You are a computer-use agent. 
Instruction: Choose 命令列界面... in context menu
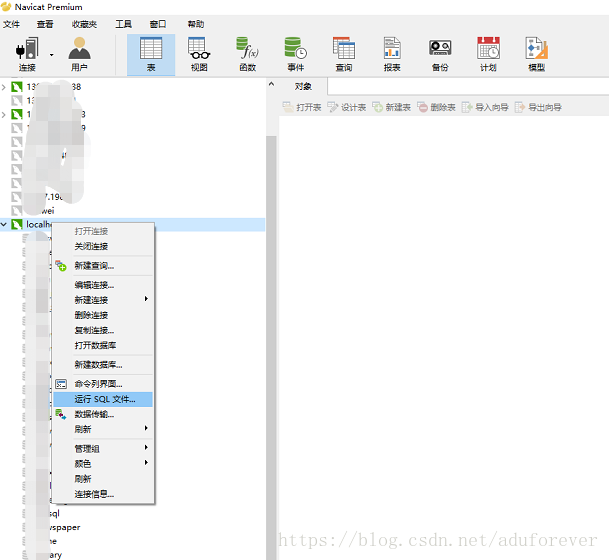[103, 384]
